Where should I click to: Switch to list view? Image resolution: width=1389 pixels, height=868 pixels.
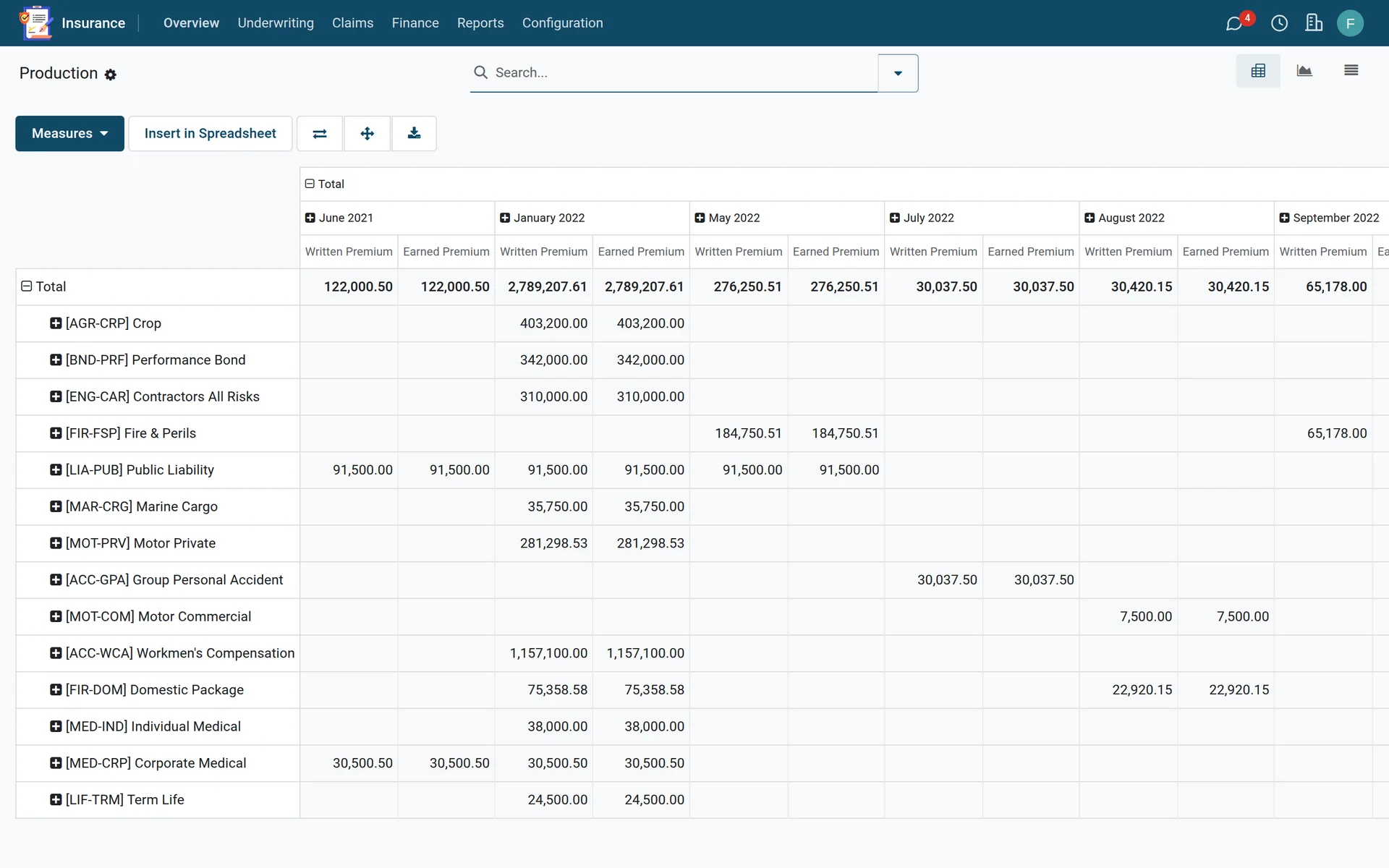tap(1351, 71)
